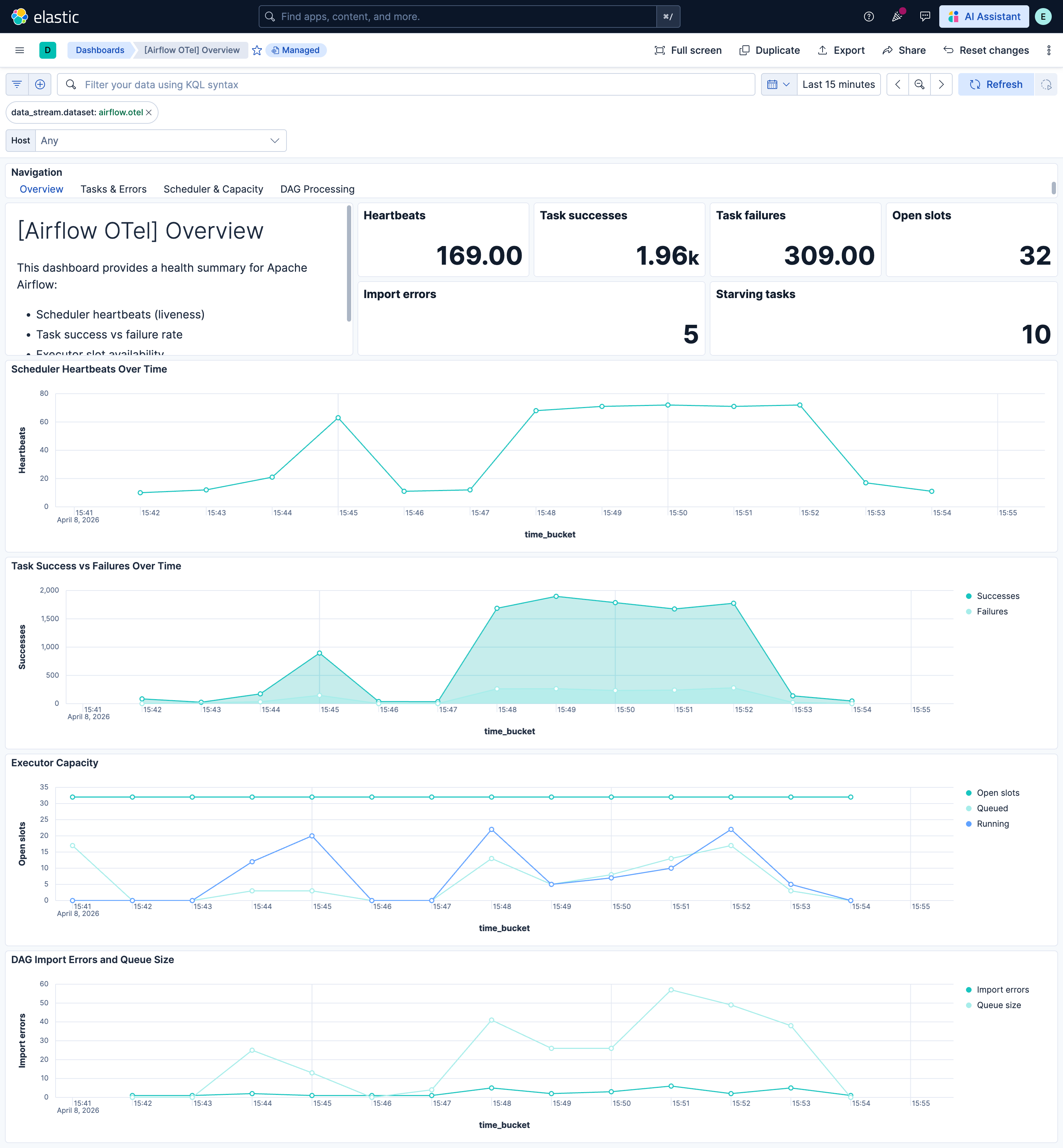Open the what's new announcements icon
1063x1148 pixels.
pyautogui.click(x=897, y=16)
